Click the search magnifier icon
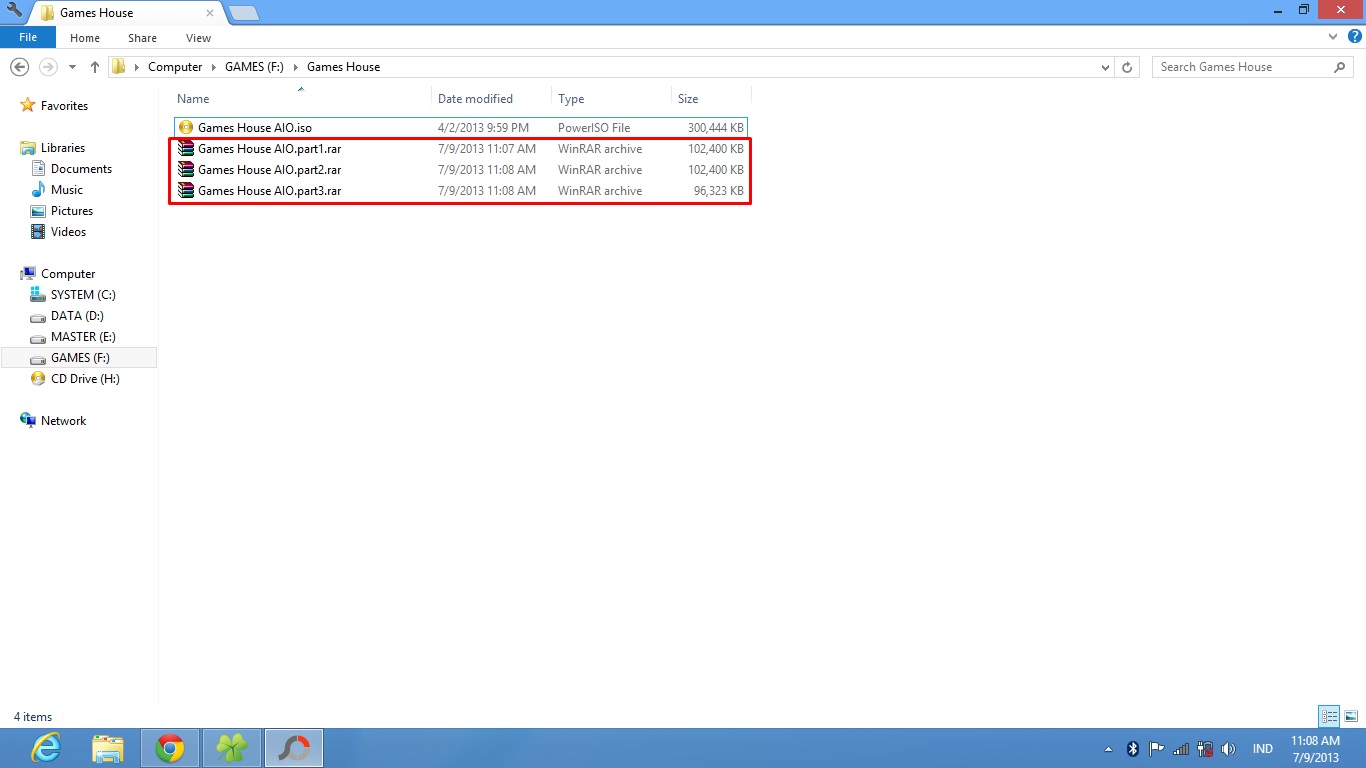 coord(1340,67)
